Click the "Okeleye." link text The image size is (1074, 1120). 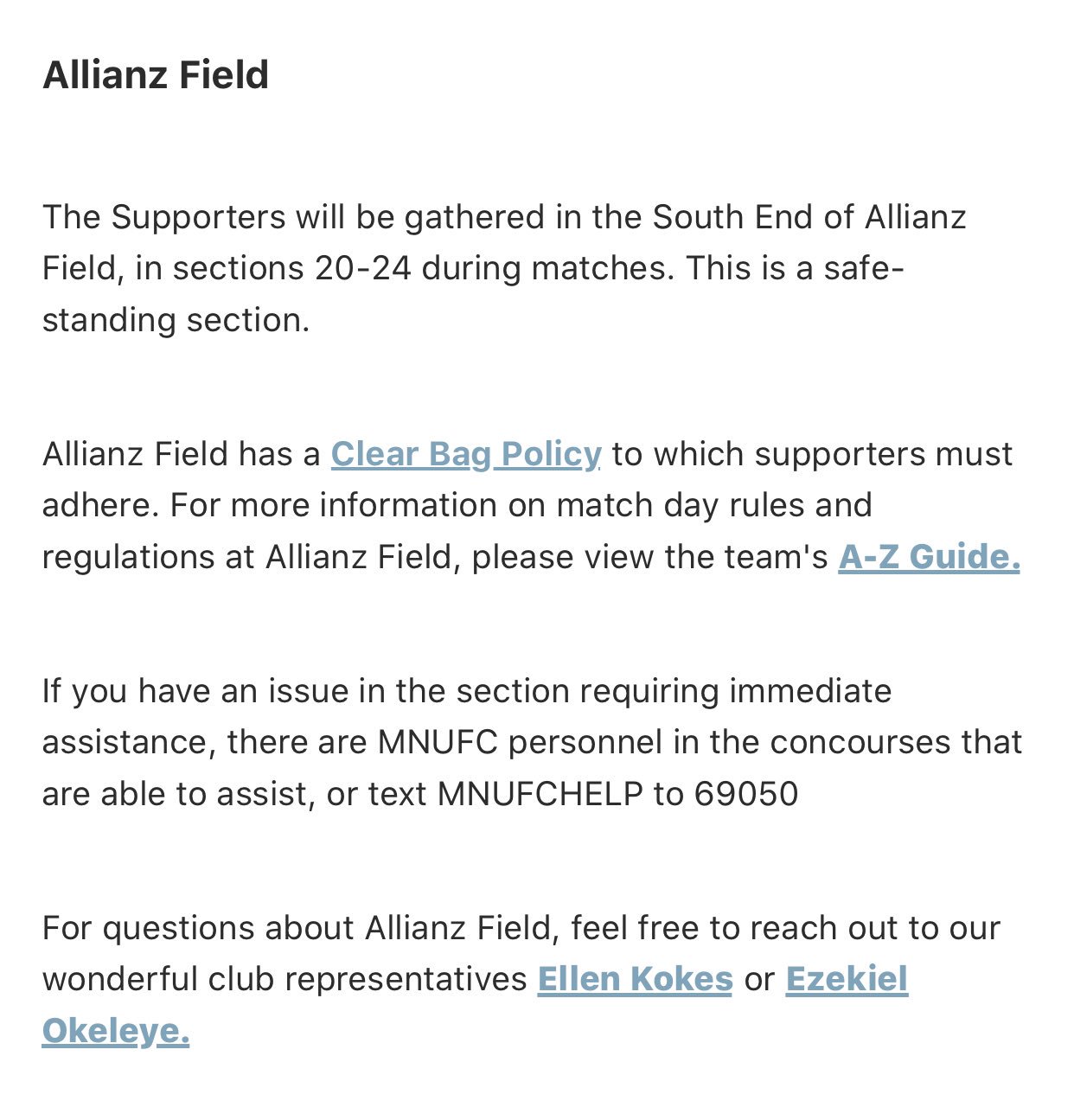(x=116, y=1031)
